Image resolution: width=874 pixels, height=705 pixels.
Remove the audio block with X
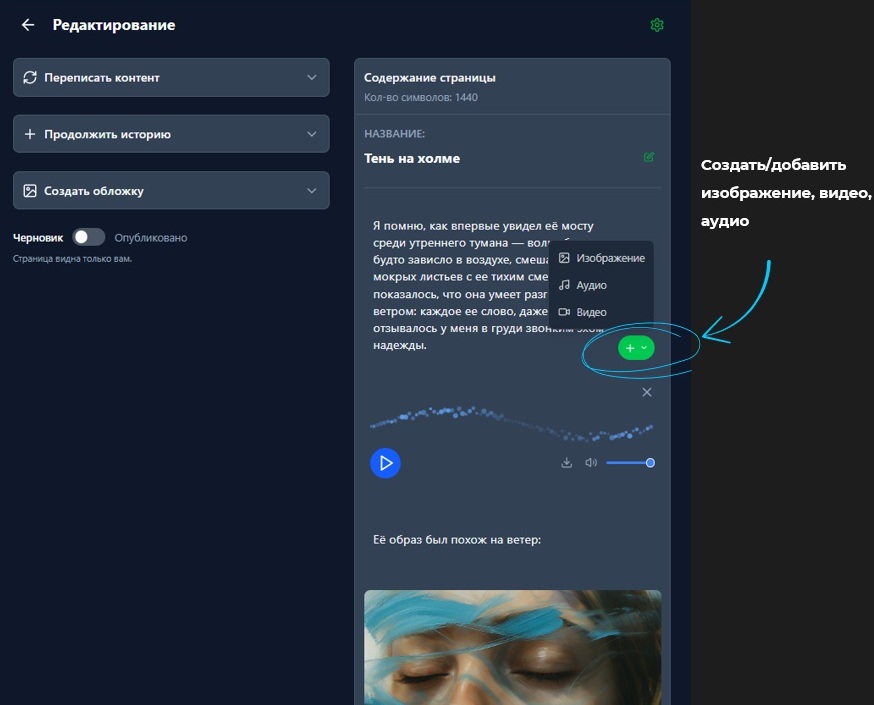[647, 392]
